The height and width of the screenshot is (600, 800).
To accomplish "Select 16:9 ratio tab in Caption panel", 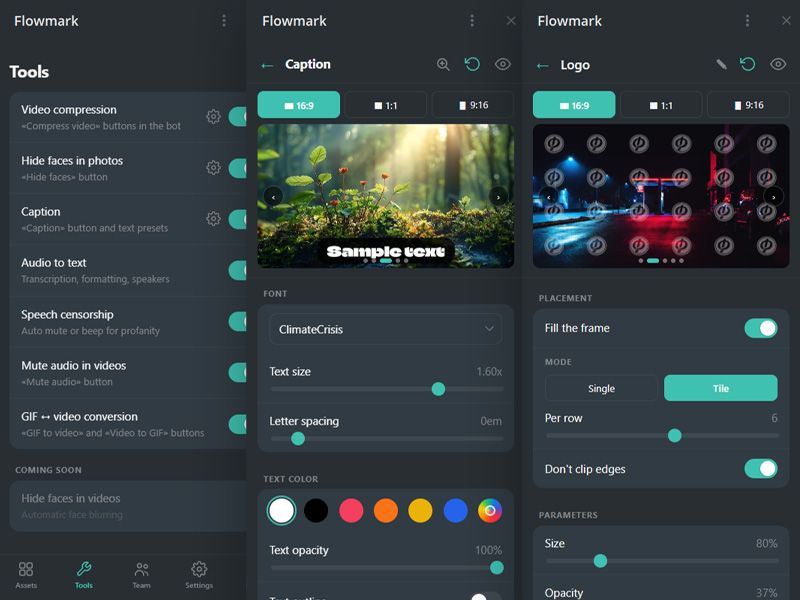I will coord(298,105).
